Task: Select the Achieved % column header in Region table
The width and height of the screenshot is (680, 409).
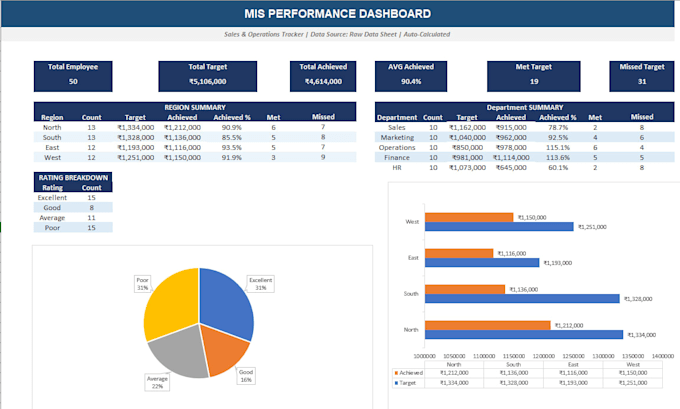Action: coord(232,117)
